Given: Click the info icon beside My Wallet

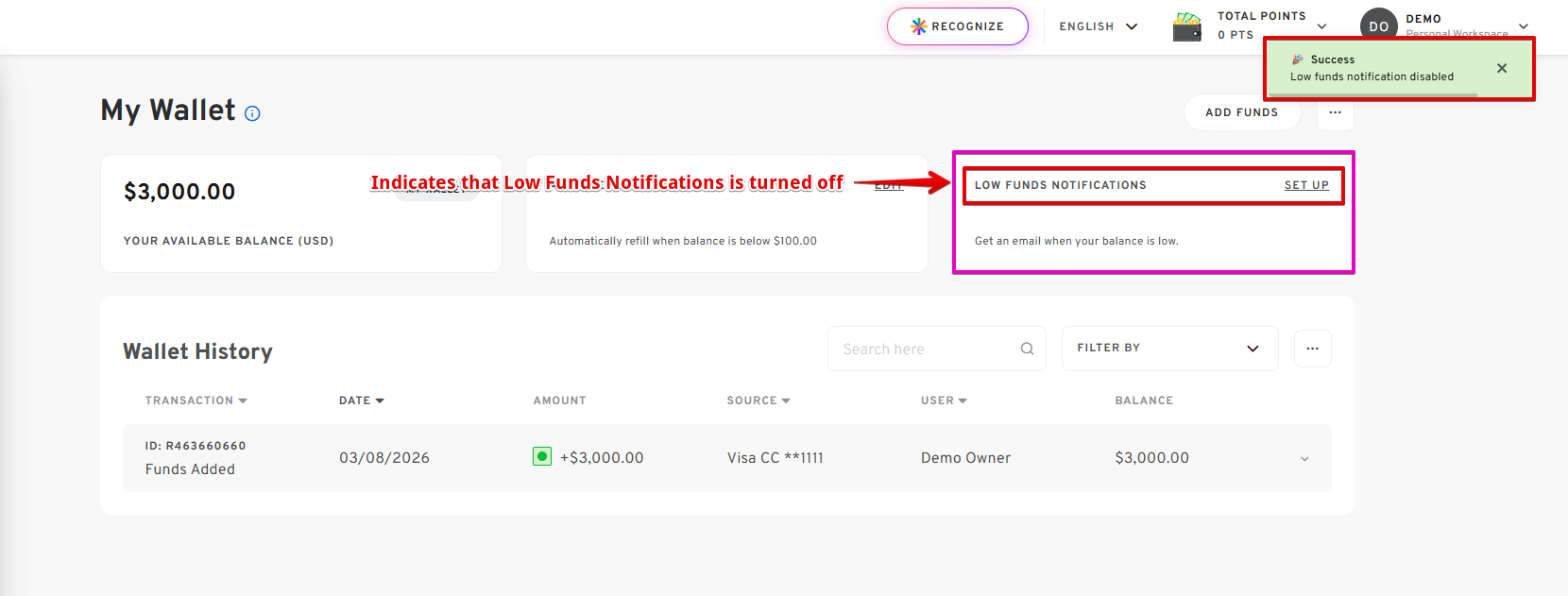Looking at the screenshot, I should [x=252, y=113].
